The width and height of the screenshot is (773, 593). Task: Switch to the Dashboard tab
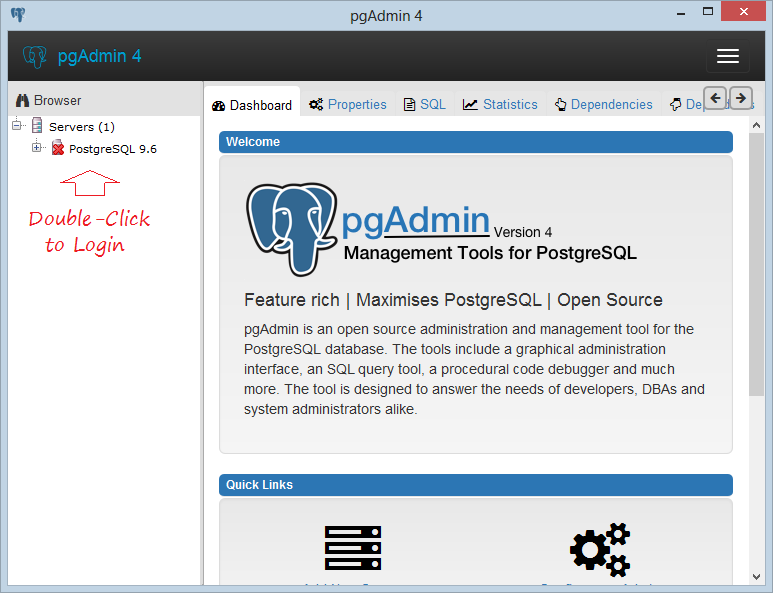252,105
